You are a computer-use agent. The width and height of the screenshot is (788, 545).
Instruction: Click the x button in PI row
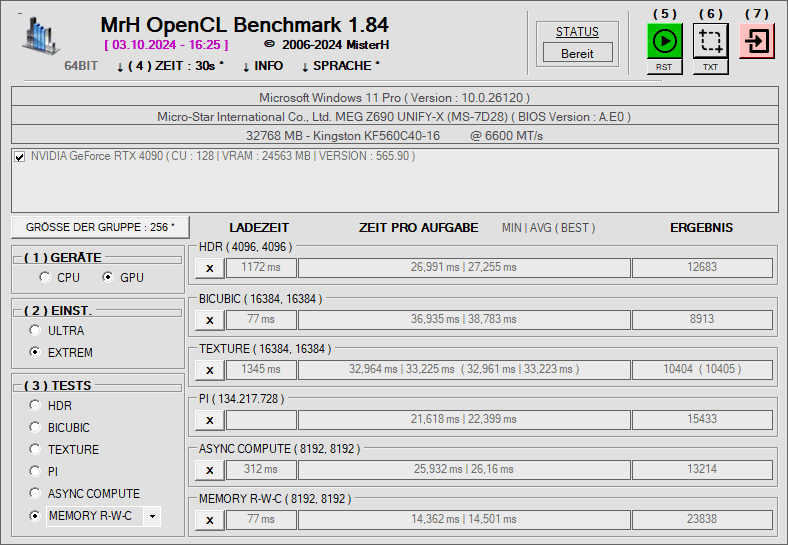pyautogui.click(x=210, y=420)
